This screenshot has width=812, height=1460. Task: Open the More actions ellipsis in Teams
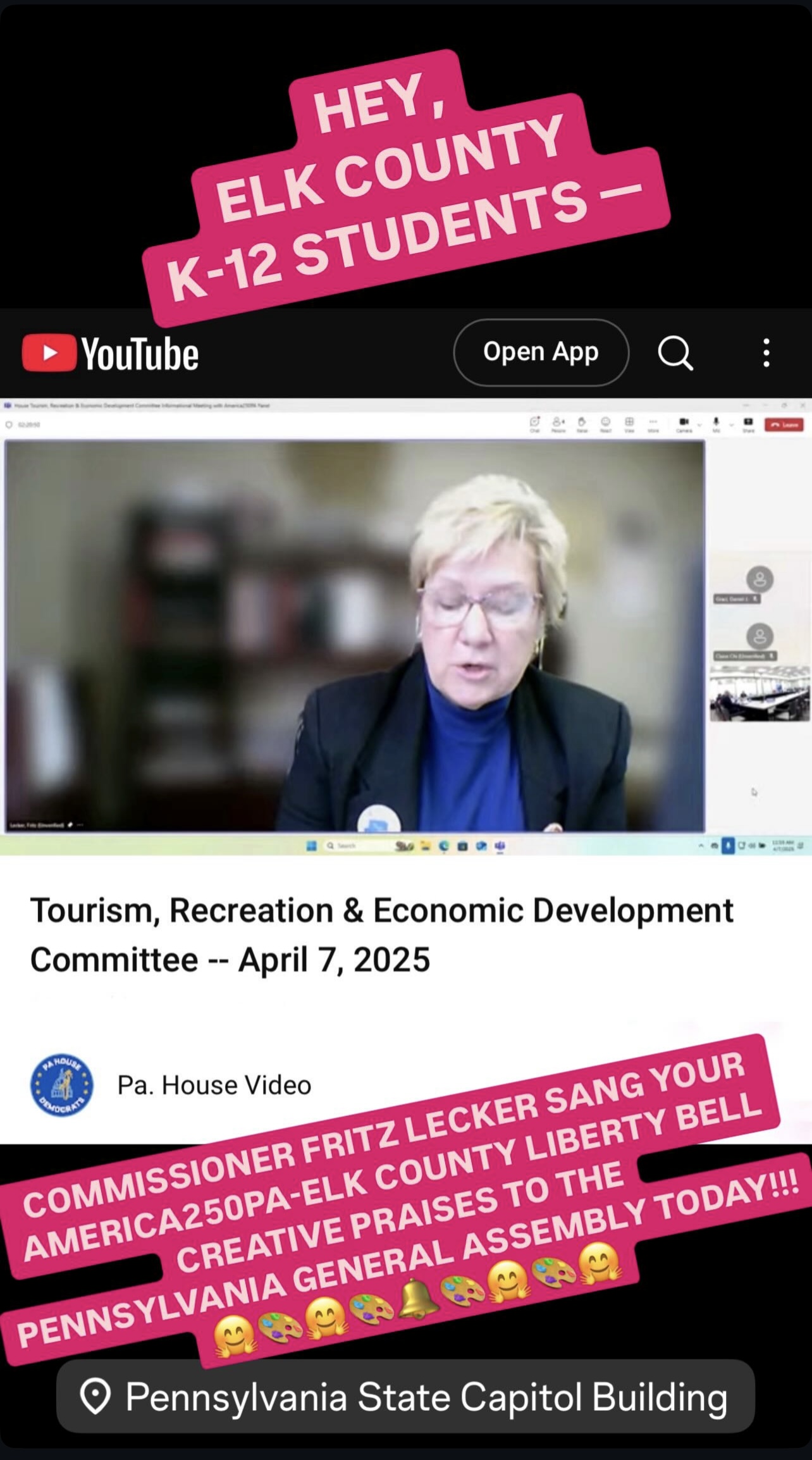coord(653,424)
